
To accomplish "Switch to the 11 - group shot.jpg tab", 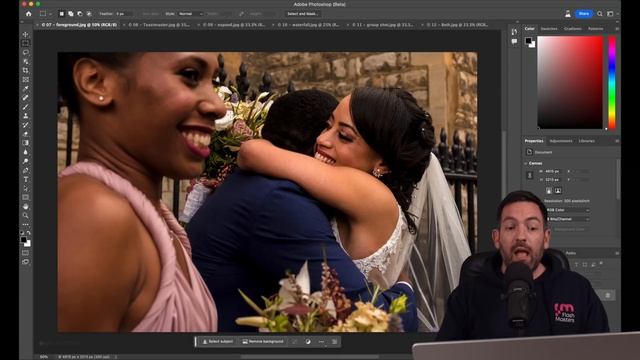I will point(383,25).
